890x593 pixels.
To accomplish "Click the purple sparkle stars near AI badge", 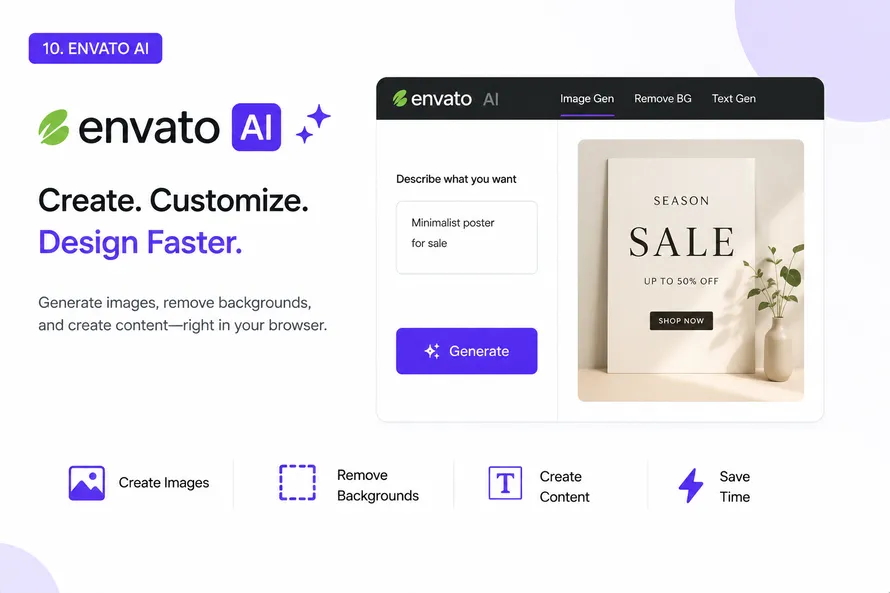I will point(313,123).
